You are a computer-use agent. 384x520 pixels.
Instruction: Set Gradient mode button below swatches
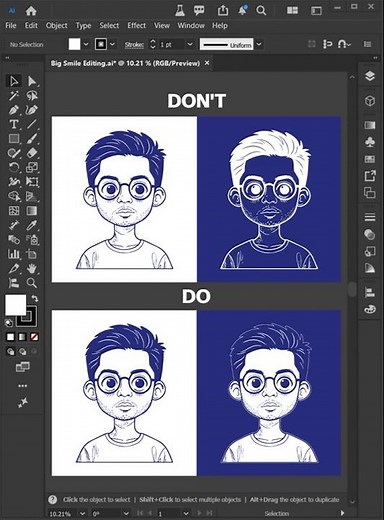(22, 337)
